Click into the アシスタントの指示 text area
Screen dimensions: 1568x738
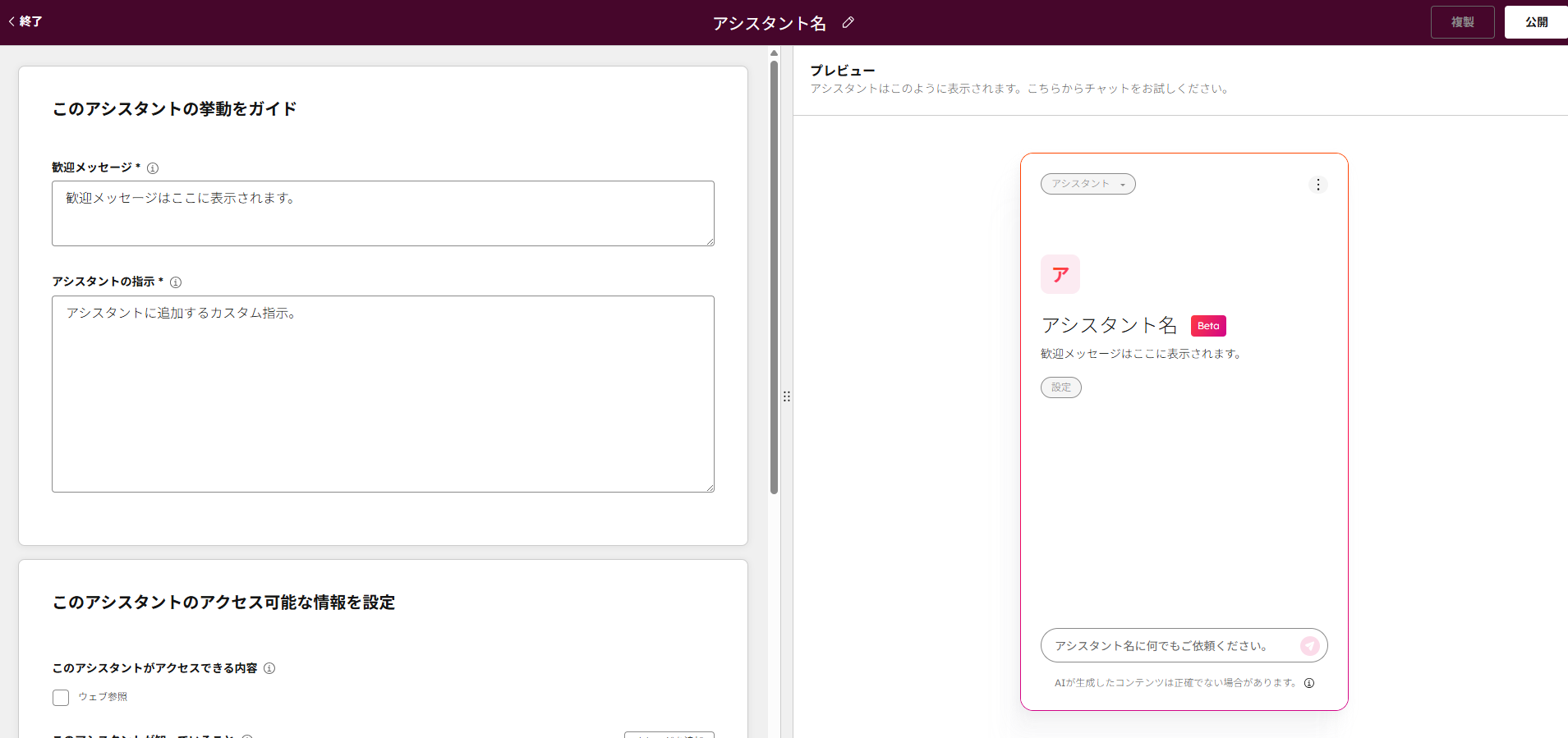[383, 394]
